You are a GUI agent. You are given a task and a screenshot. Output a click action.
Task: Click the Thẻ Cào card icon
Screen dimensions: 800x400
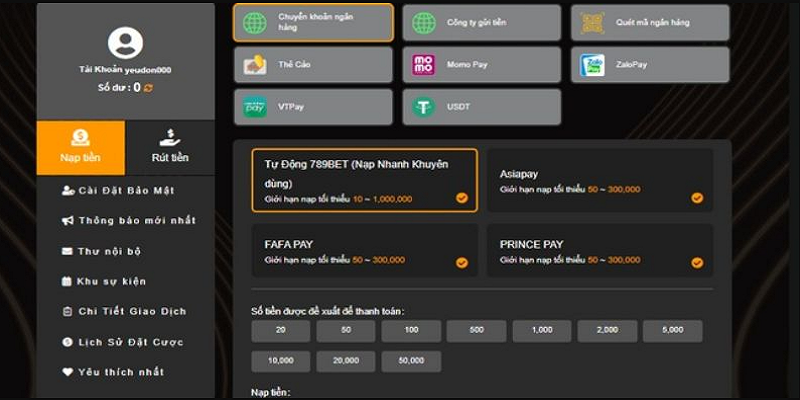pyautogui.click(x=255, y=65)
